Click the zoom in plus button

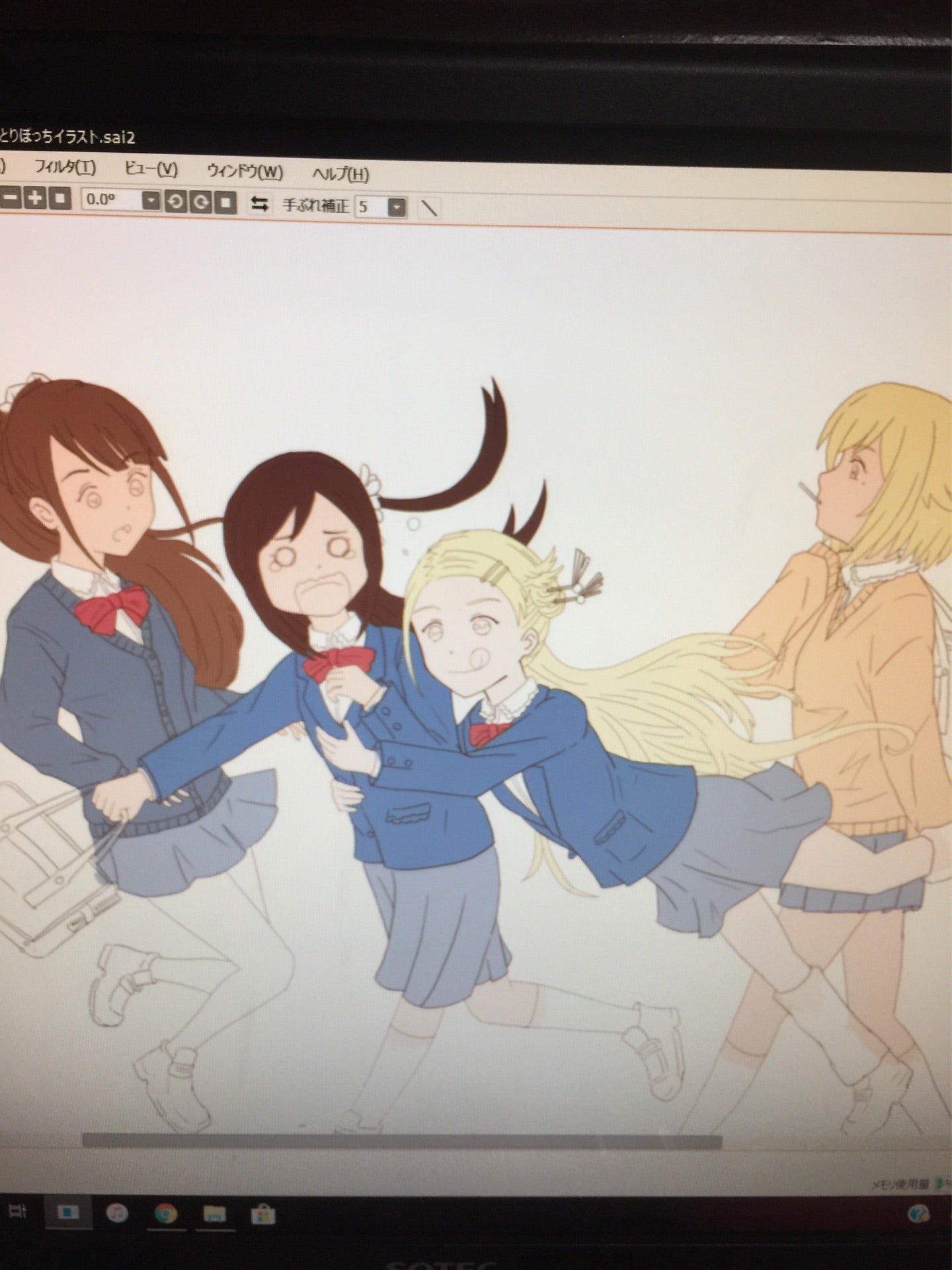coord(35,198)
